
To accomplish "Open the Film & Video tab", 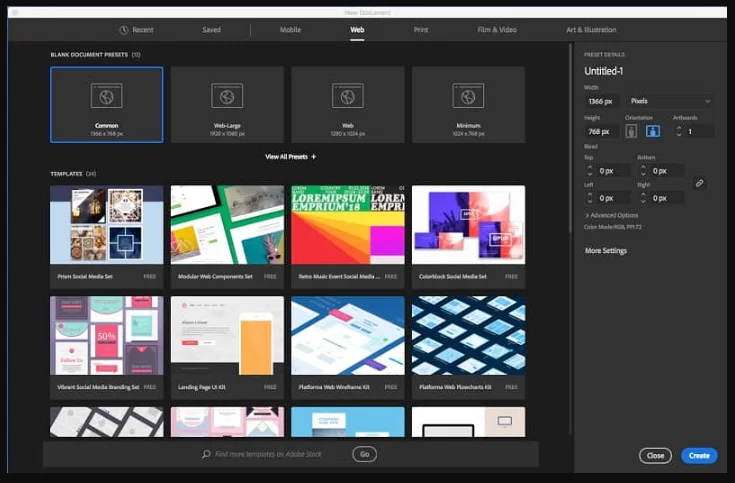I will click(x=497, y=30).
